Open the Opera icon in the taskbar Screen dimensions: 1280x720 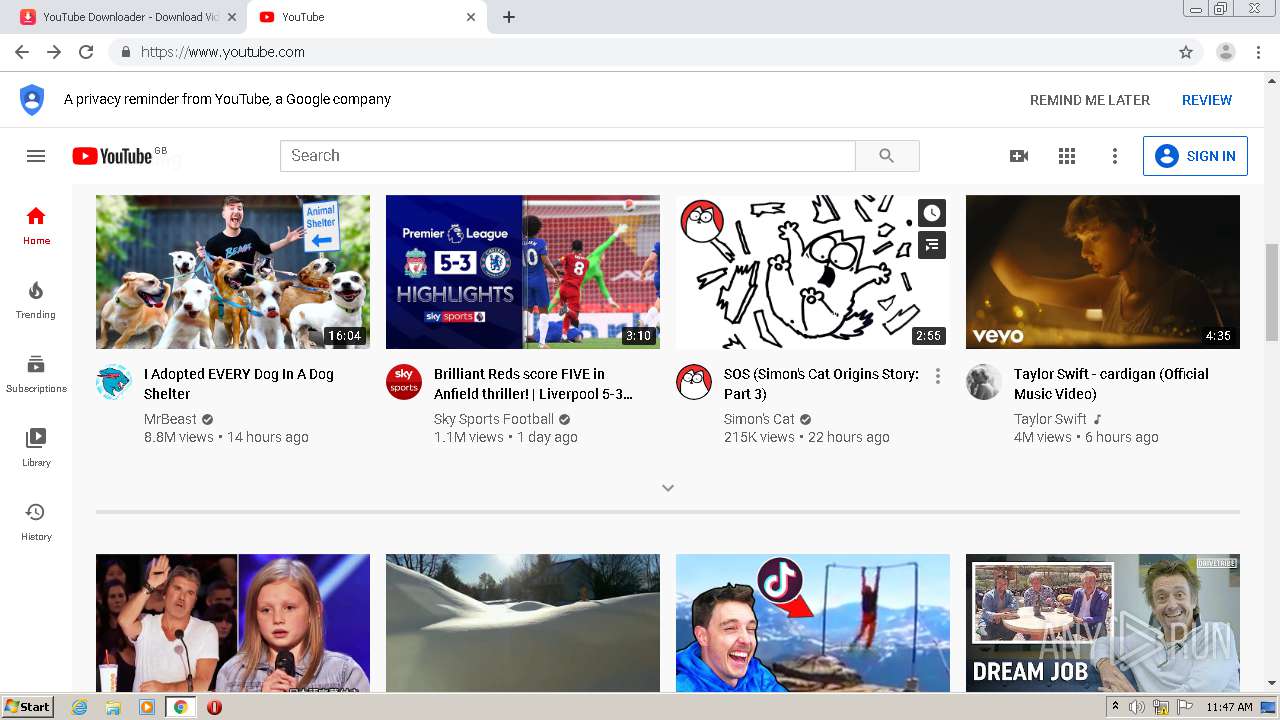[x=214, y=707]
